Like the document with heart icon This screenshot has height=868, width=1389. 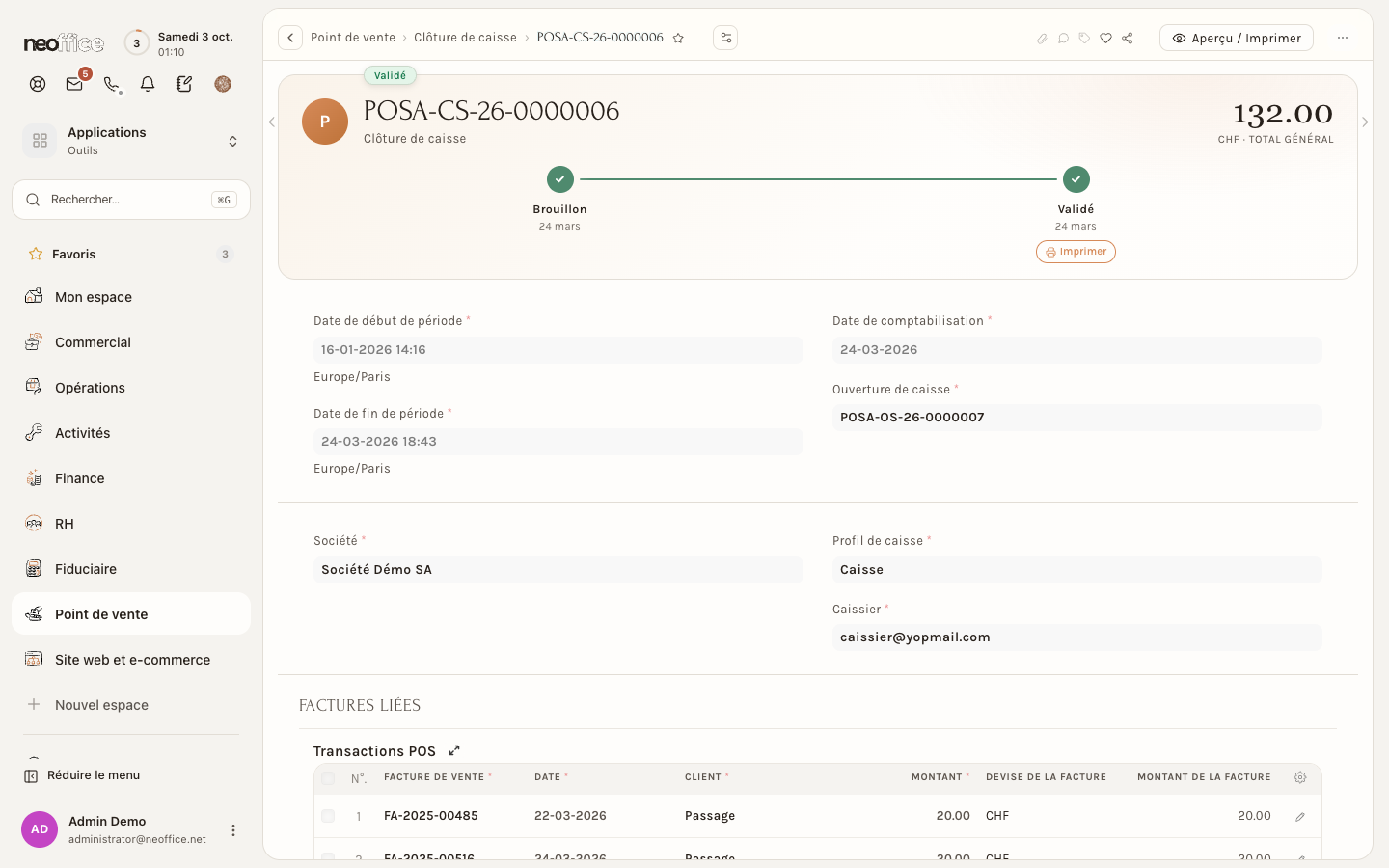1105,39
